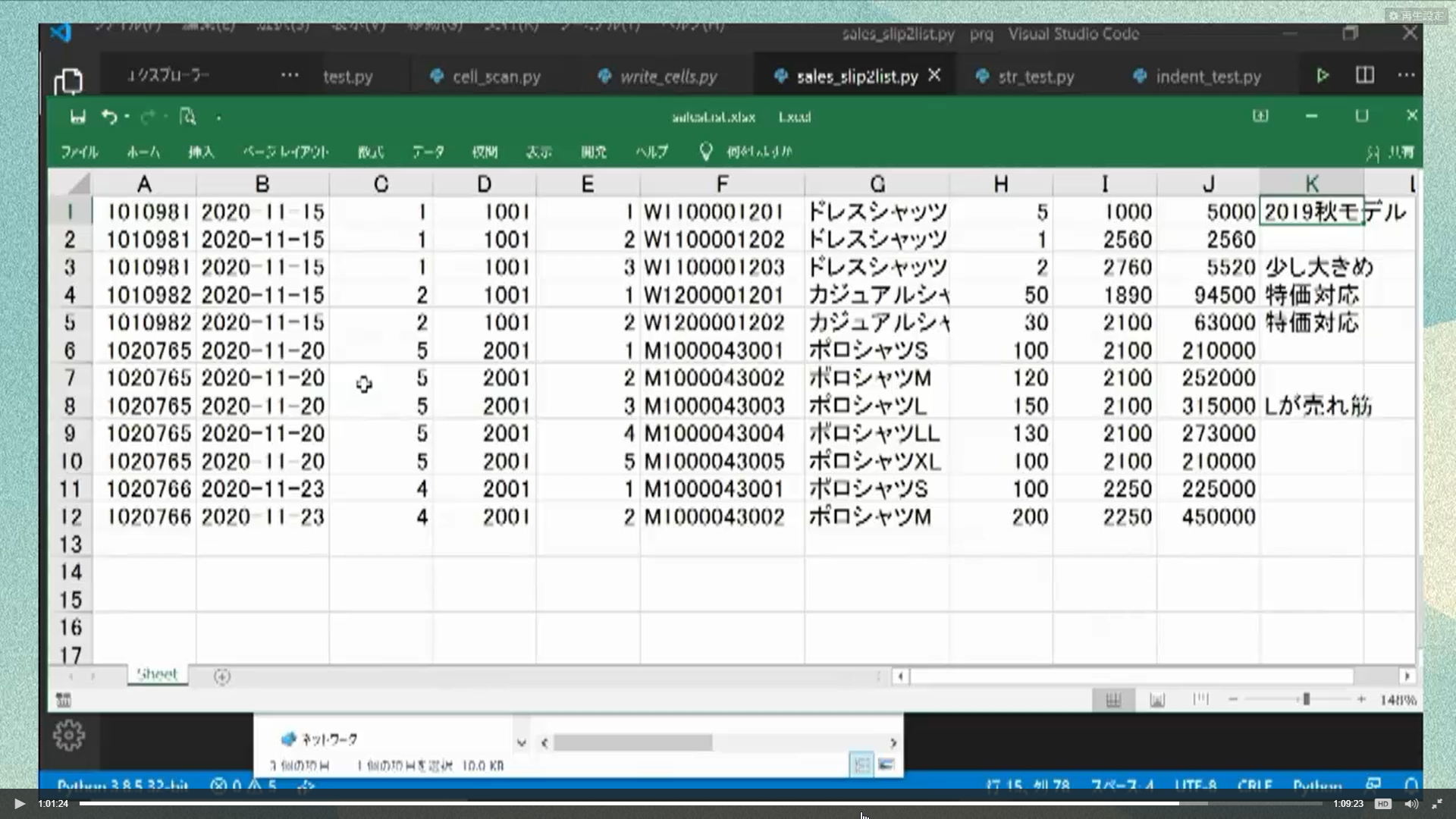Open the undo history dropdown arrow
The height and width of the screenshot is (819, 1456).
coord(127,117)
